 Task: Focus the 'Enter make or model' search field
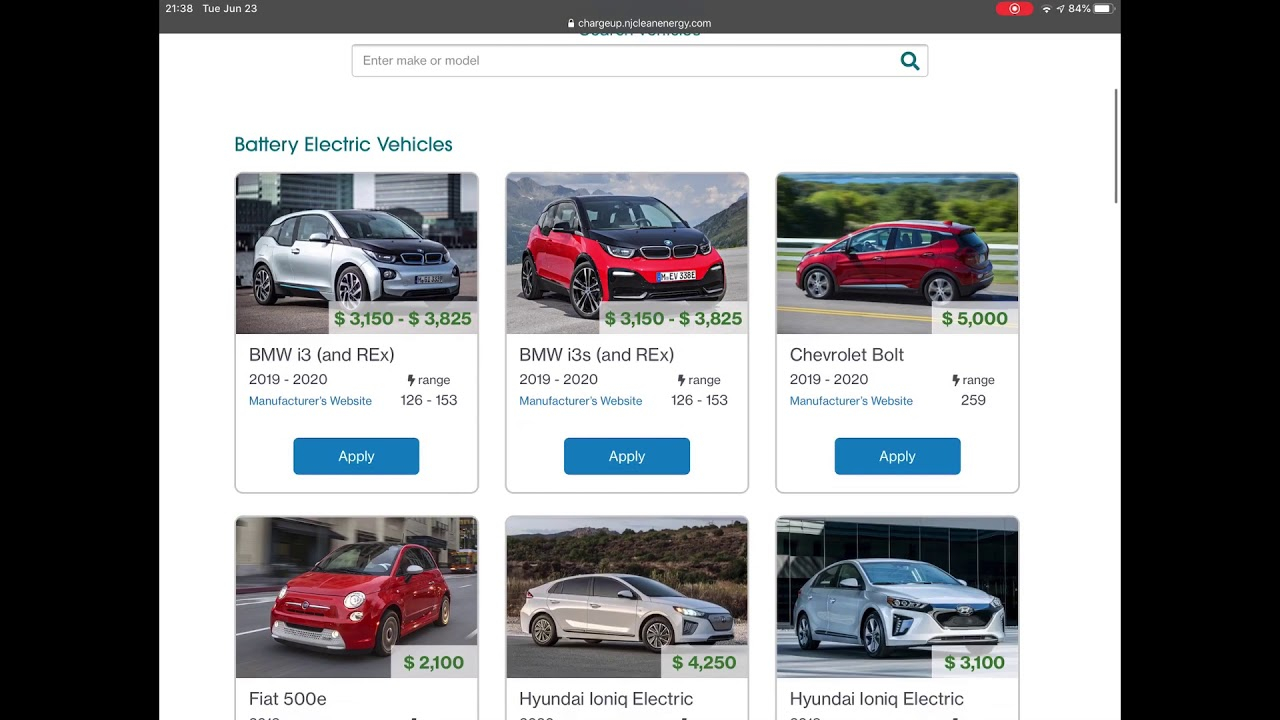pos(639,61)
